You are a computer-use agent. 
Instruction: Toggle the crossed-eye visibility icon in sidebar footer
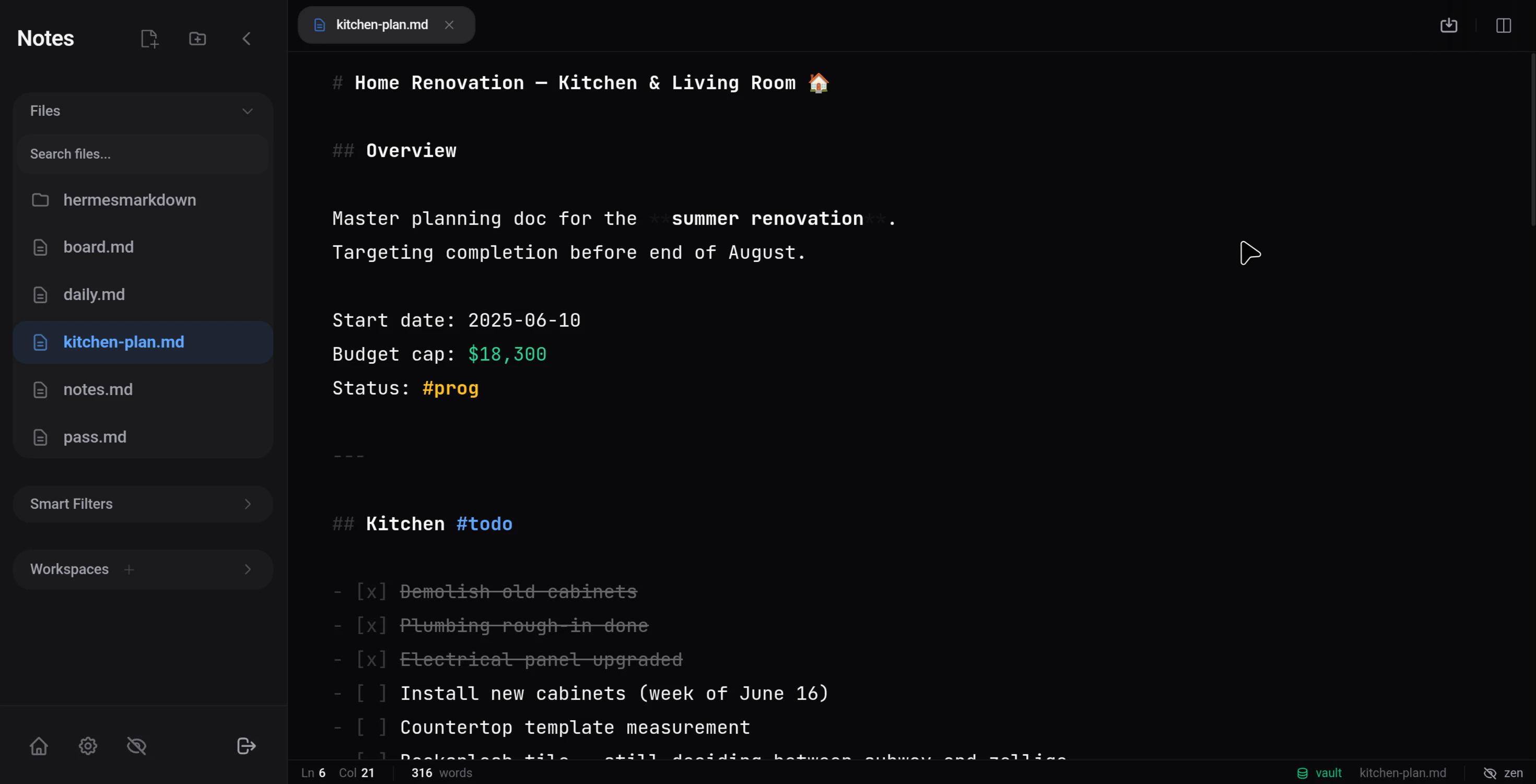click(136, 746)
